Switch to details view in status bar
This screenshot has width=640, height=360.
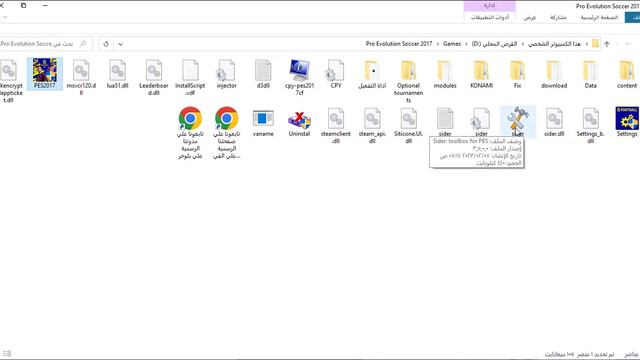[x=7, y=353]
